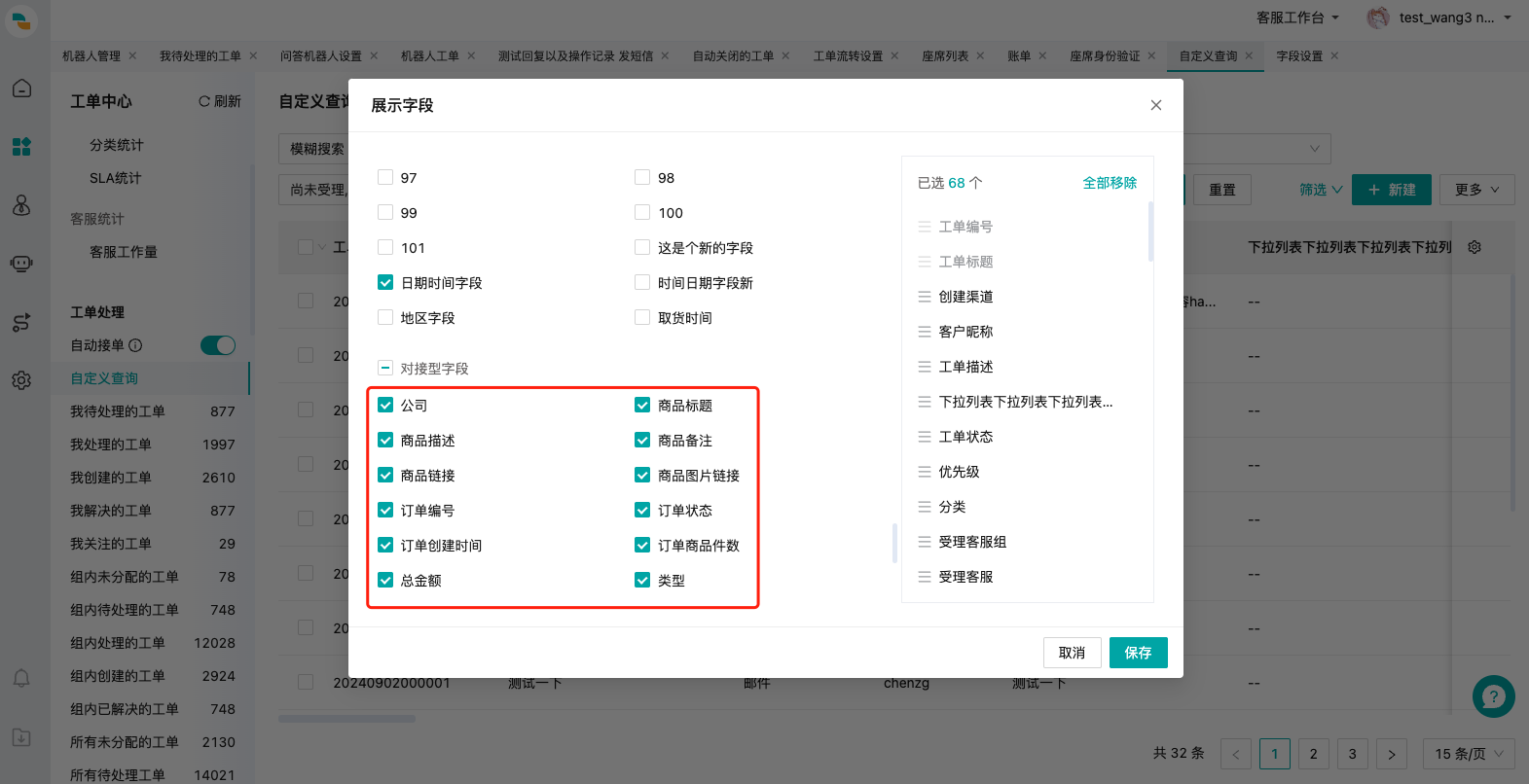Viewport: 1529px width, 784px height.
Task: Uncheck the 日期时间字段 checkbox
Action: (385, 282)
